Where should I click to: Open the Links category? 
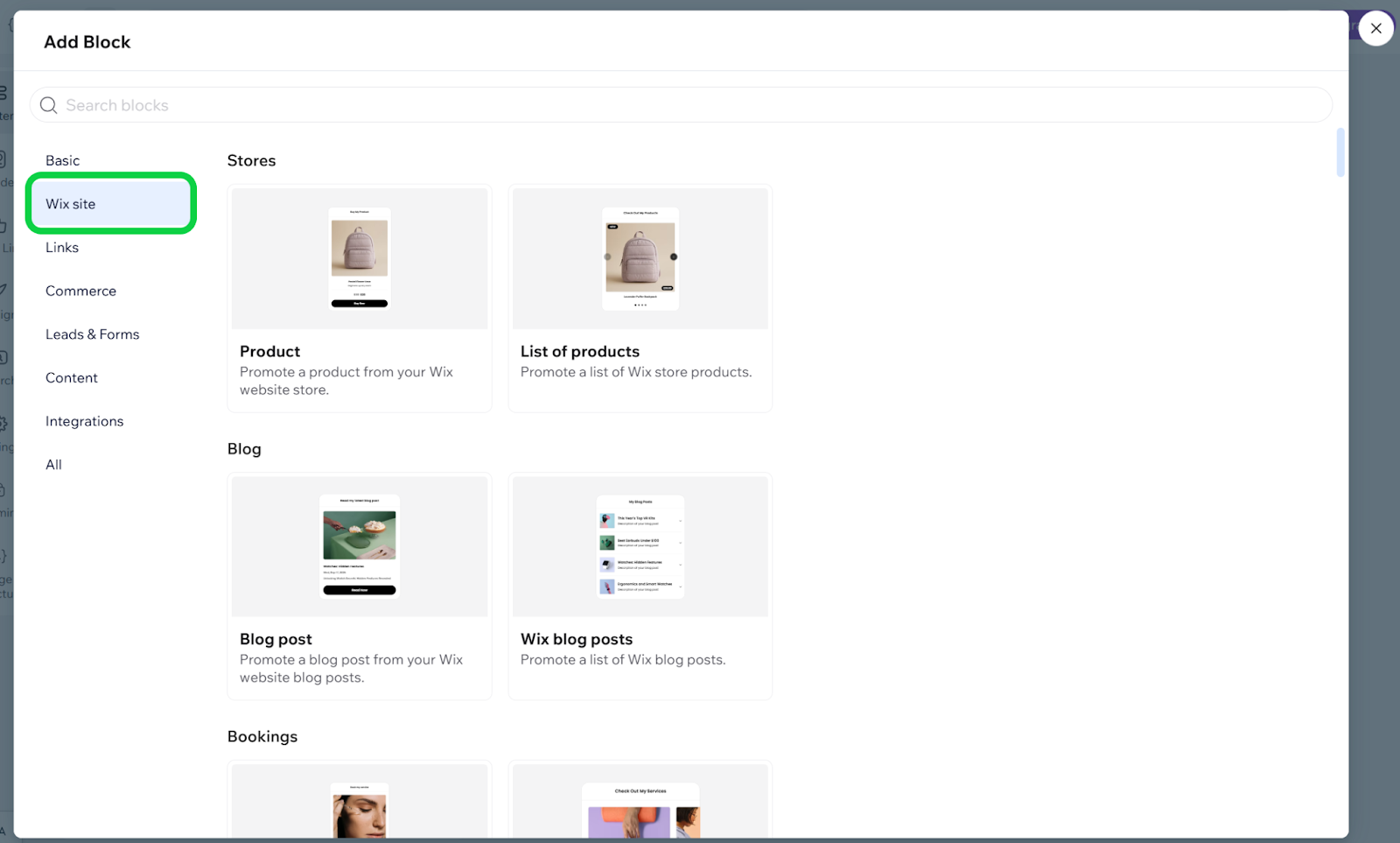point(62,248)
